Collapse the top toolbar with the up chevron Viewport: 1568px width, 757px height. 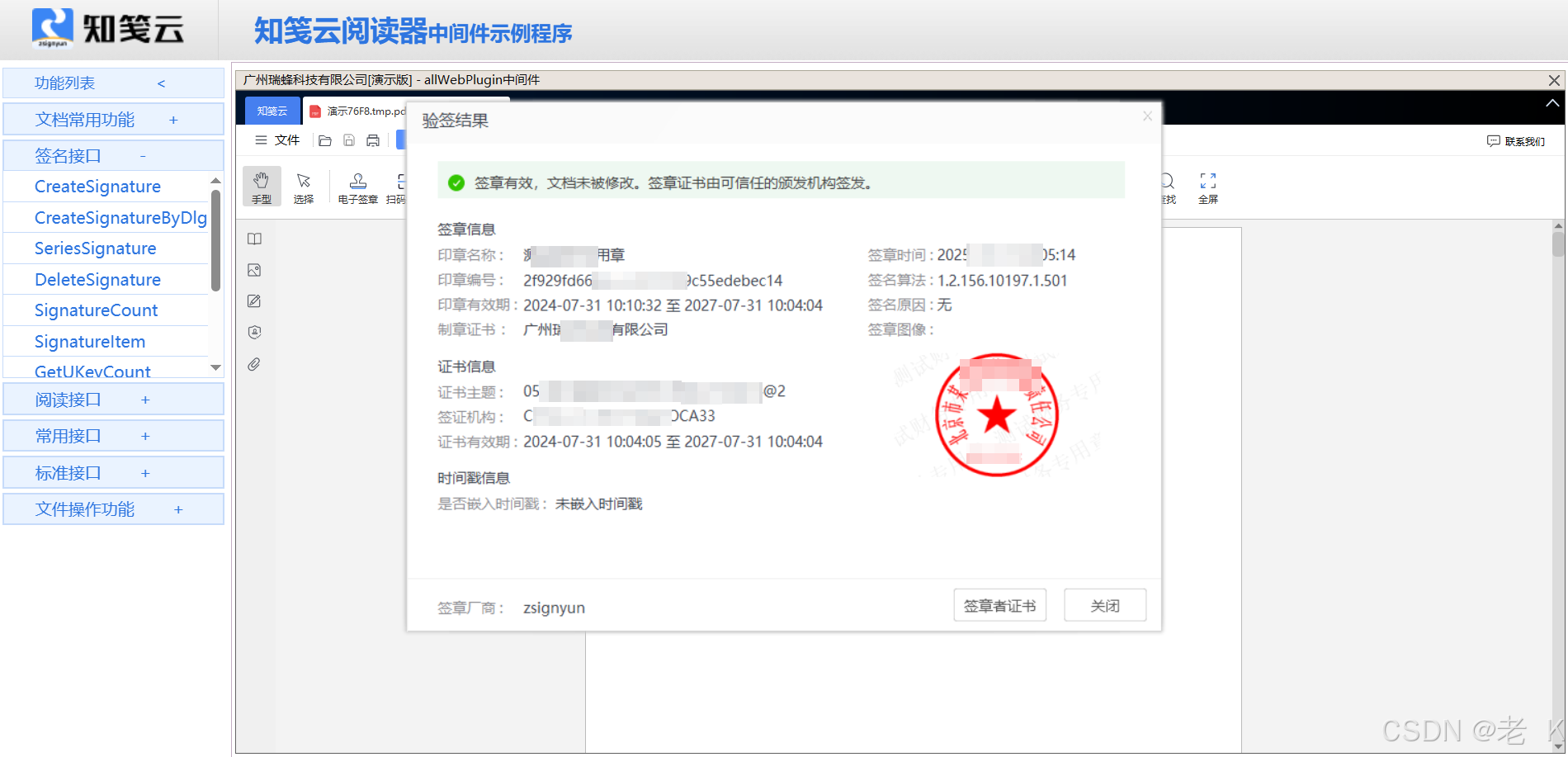point(1552,103)
